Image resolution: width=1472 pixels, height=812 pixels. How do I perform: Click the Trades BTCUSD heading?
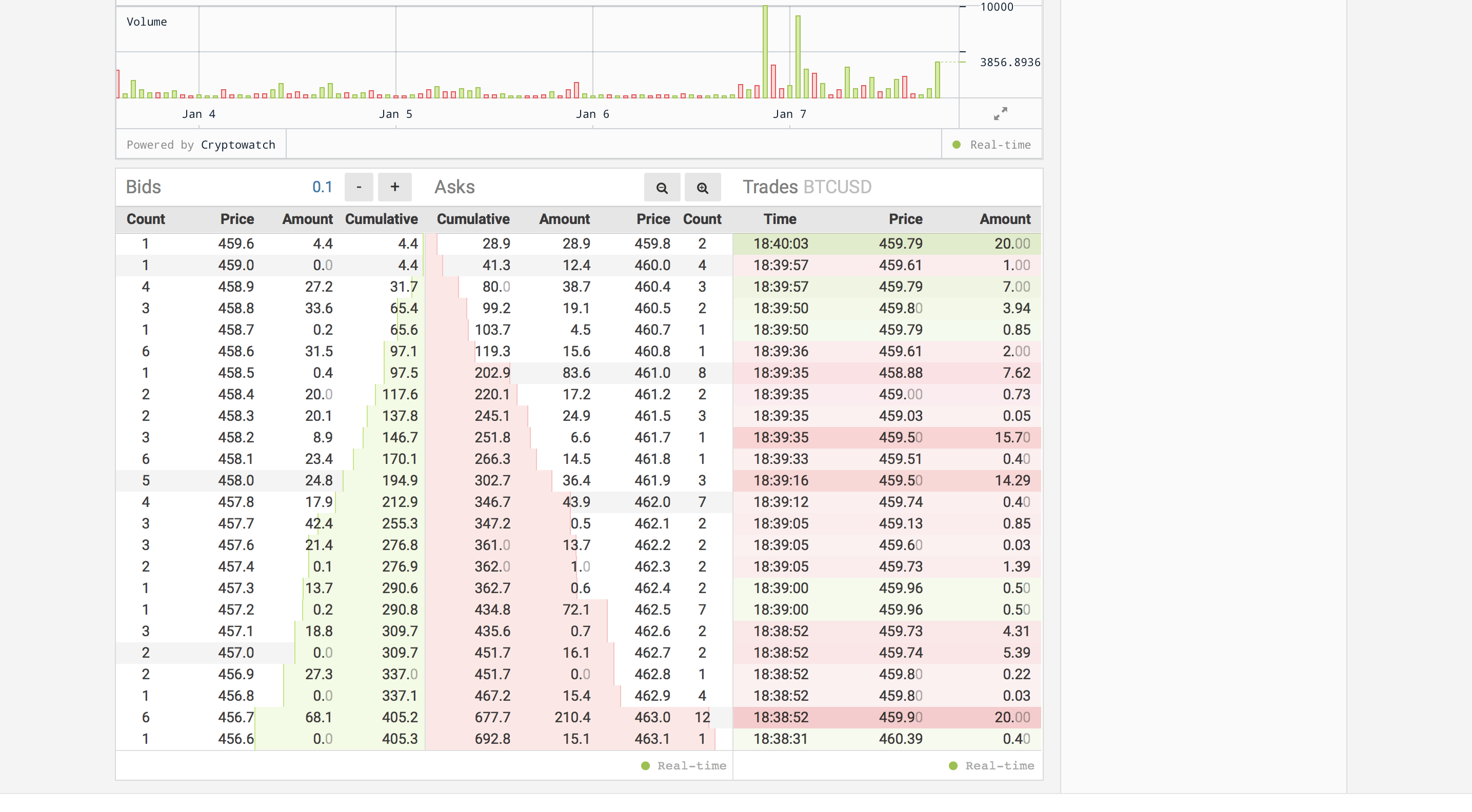pos(807,187)
